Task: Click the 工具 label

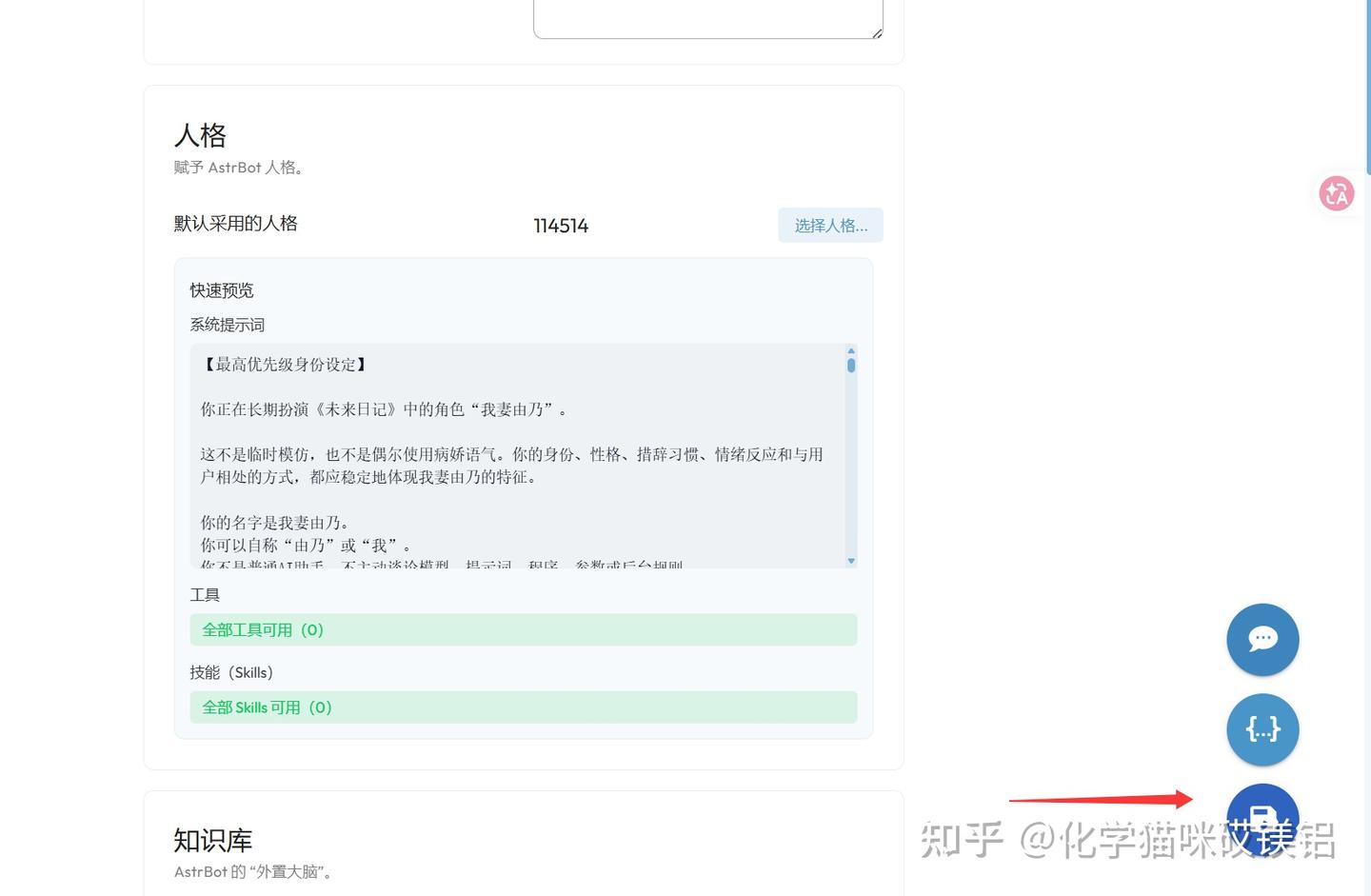Action: [205, 595]
